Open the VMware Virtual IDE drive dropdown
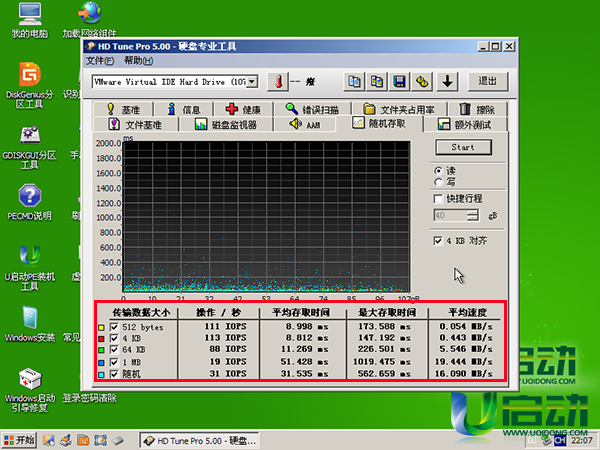The height and width of the screenshot is (450, 600). coord(252,82)
